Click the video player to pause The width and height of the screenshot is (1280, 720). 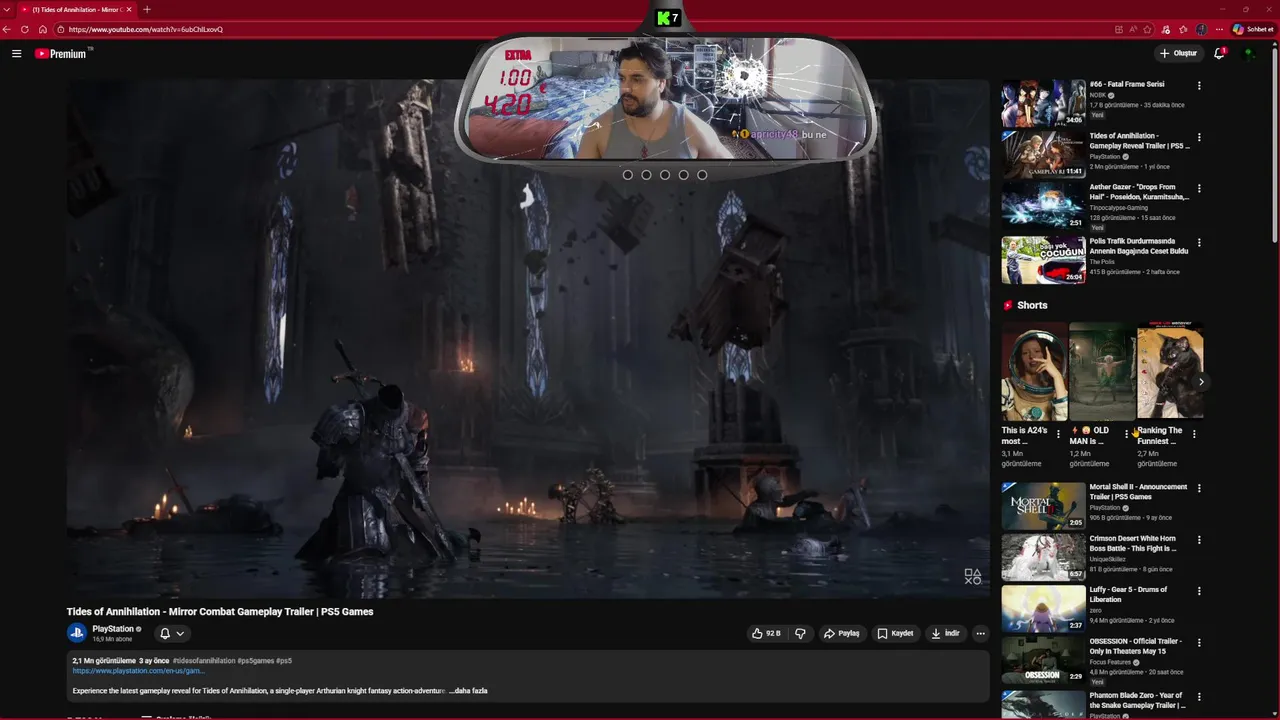(528, 338)
